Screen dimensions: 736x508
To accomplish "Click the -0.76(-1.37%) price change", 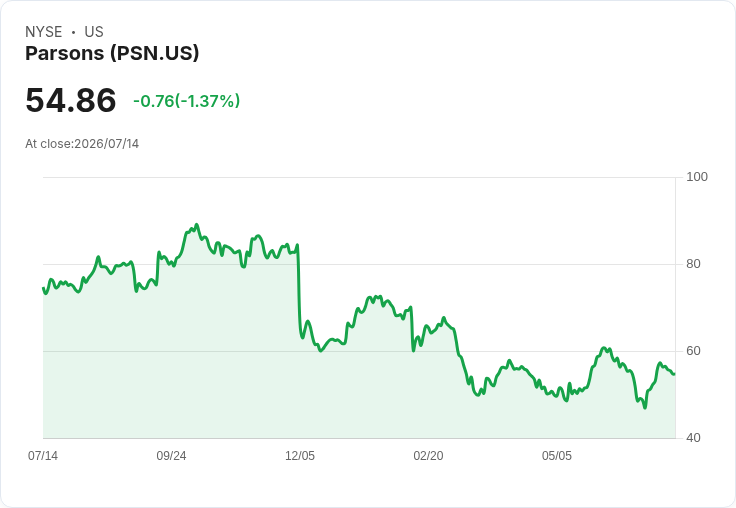I will pos(186,101).
